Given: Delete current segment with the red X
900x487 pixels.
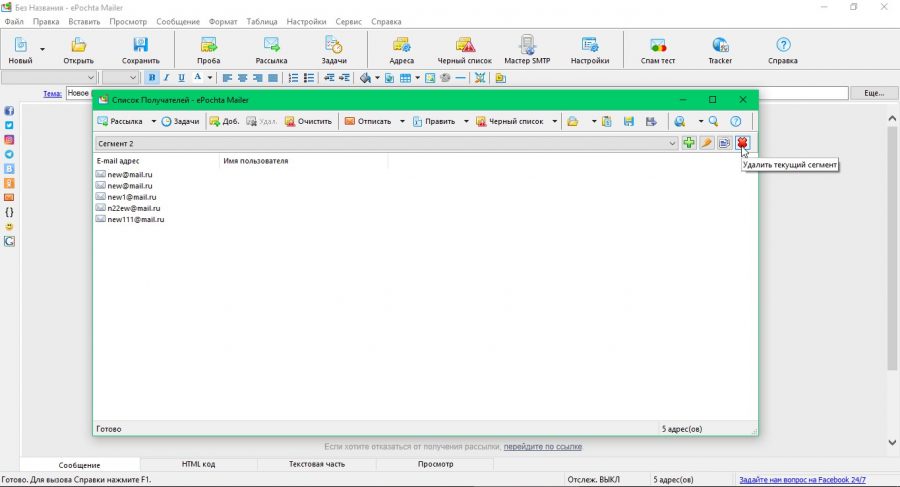Looking at the screenshot, I should tap(742, 143).
